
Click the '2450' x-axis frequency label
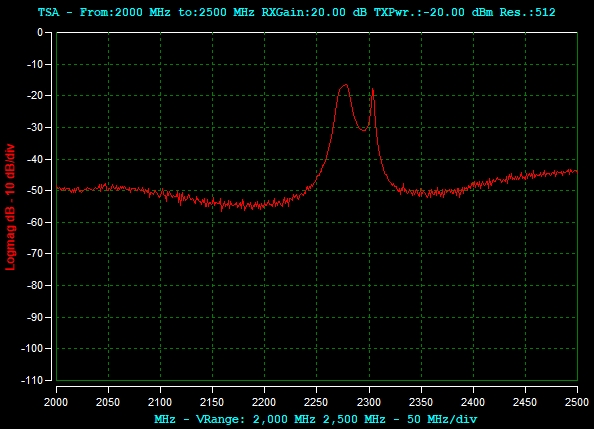click(x=525, y=402)
